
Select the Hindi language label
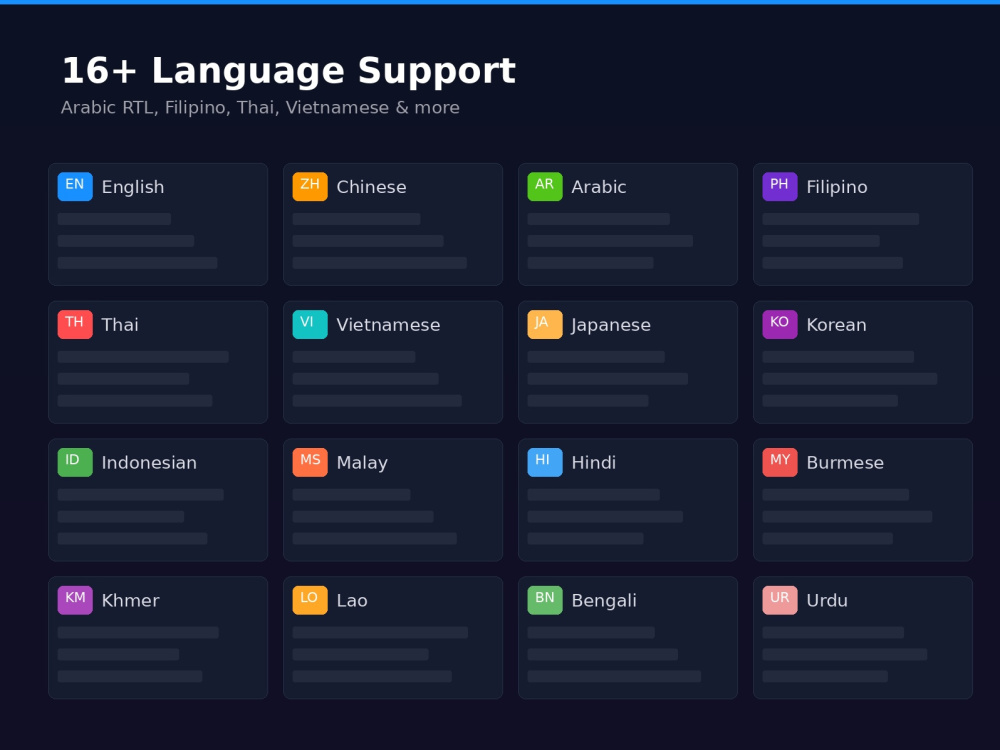coord(594,463)
